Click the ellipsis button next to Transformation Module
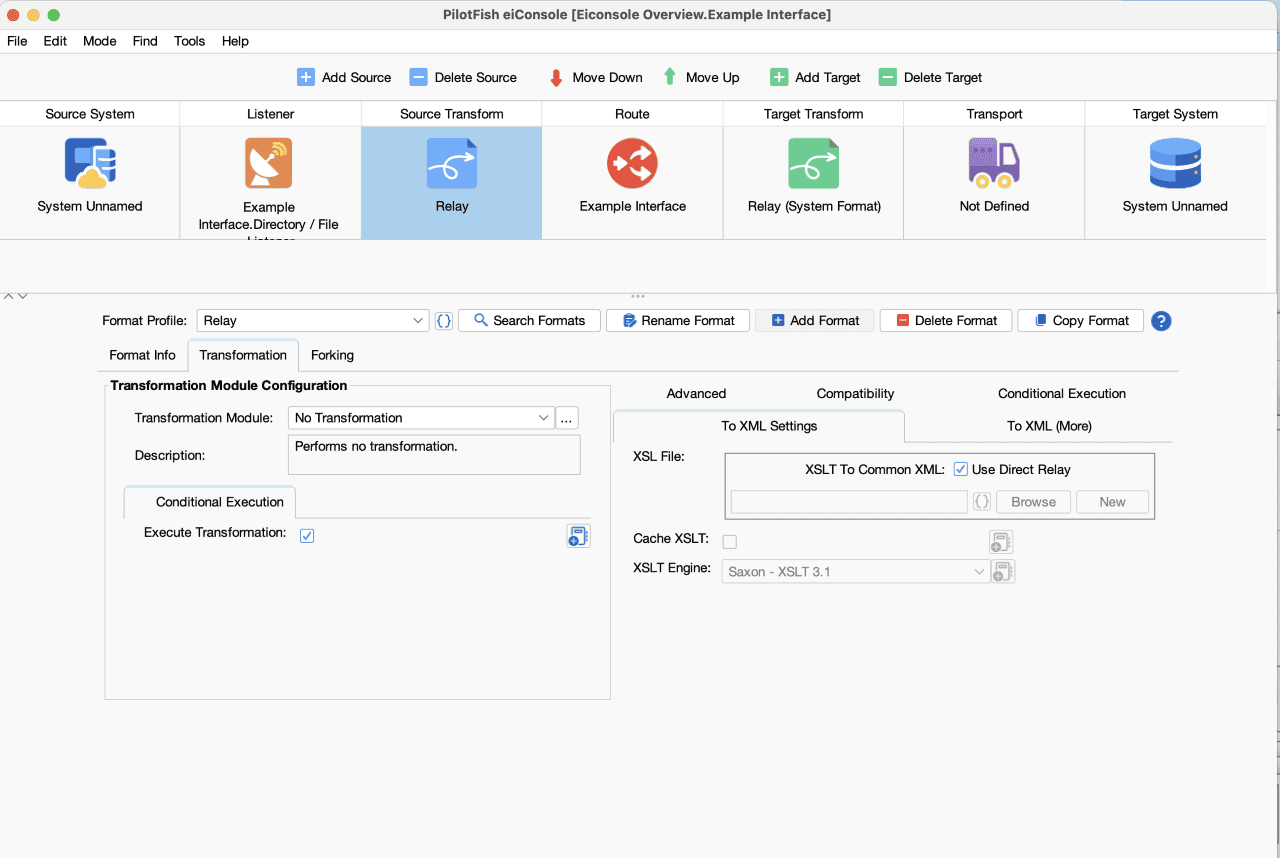1280x858 pixels. click(x=567, y=418)
